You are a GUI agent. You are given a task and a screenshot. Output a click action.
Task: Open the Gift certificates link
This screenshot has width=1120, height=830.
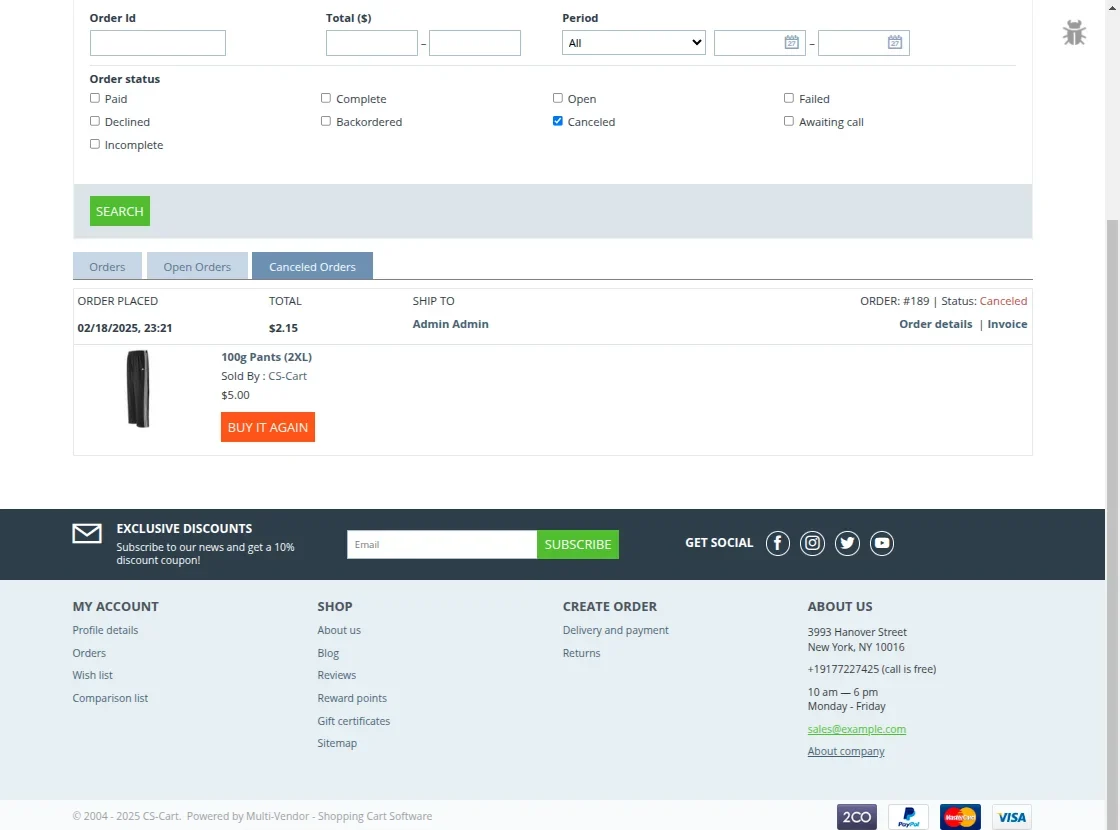click(x=354, y=721)
